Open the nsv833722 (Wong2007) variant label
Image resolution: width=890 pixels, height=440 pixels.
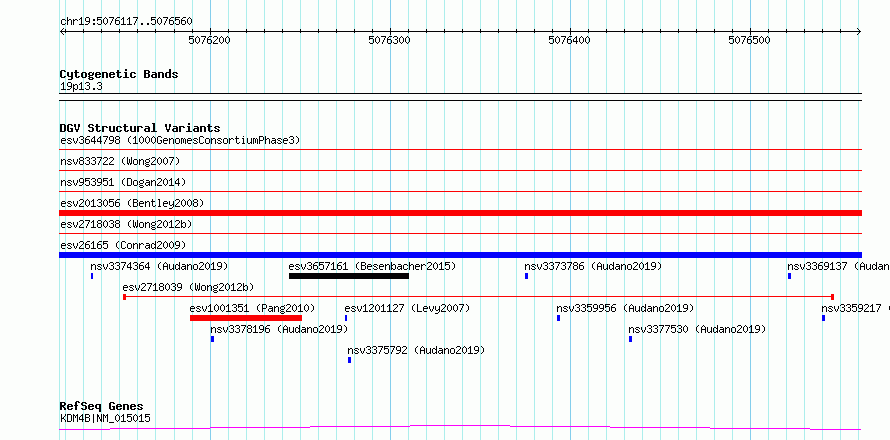click(x=120, y=162)
